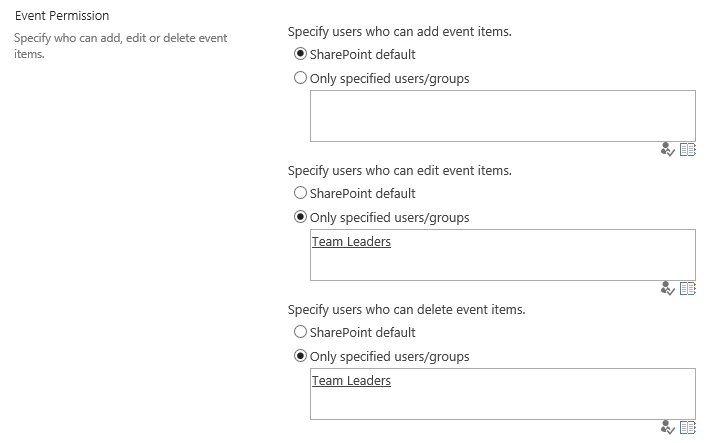Click blank area in the delete-users picker box
711x443 pixels.
click(540, 401)
